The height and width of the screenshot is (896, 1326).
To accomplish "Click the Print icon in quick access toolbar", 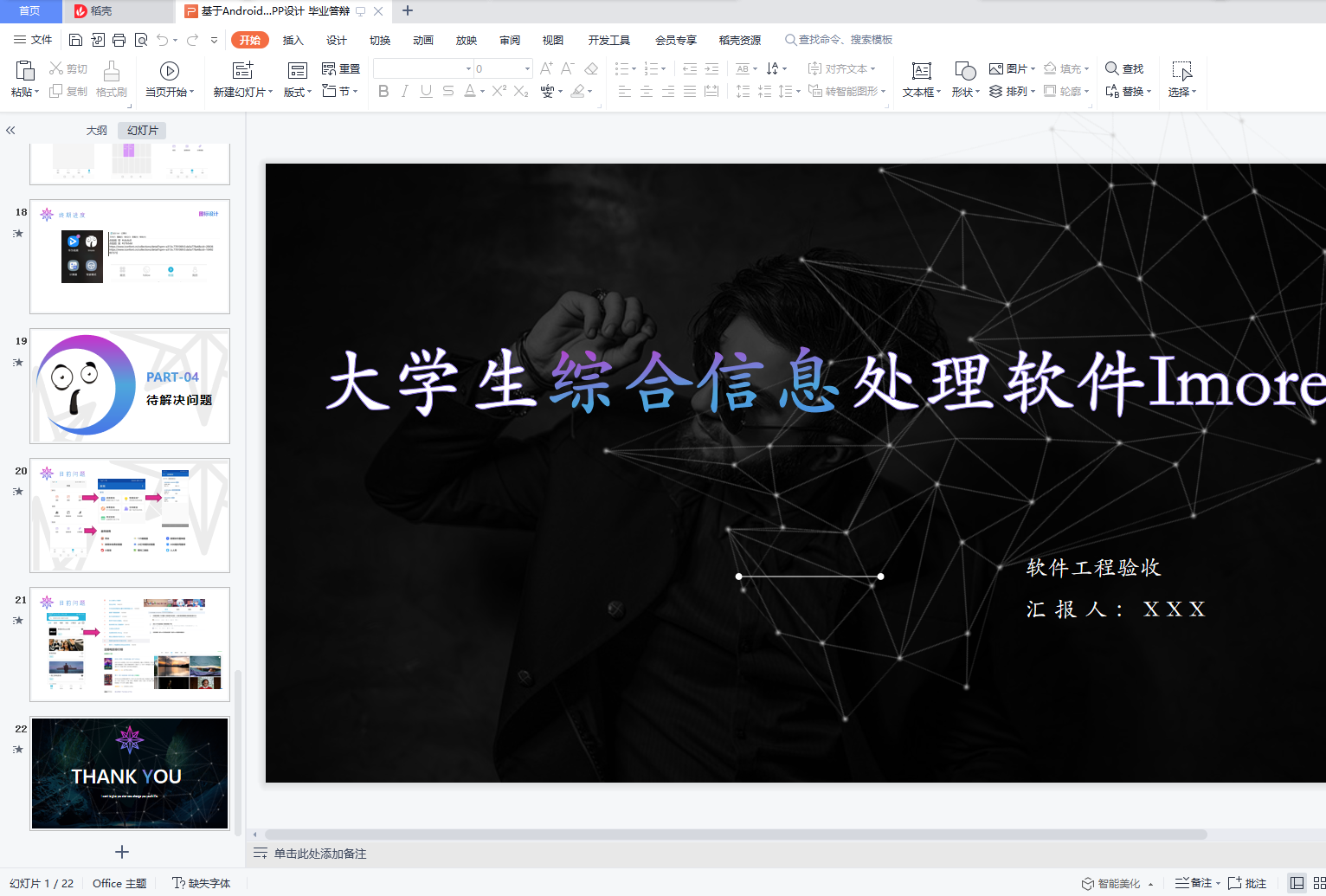I will click(x=119, y=40).
